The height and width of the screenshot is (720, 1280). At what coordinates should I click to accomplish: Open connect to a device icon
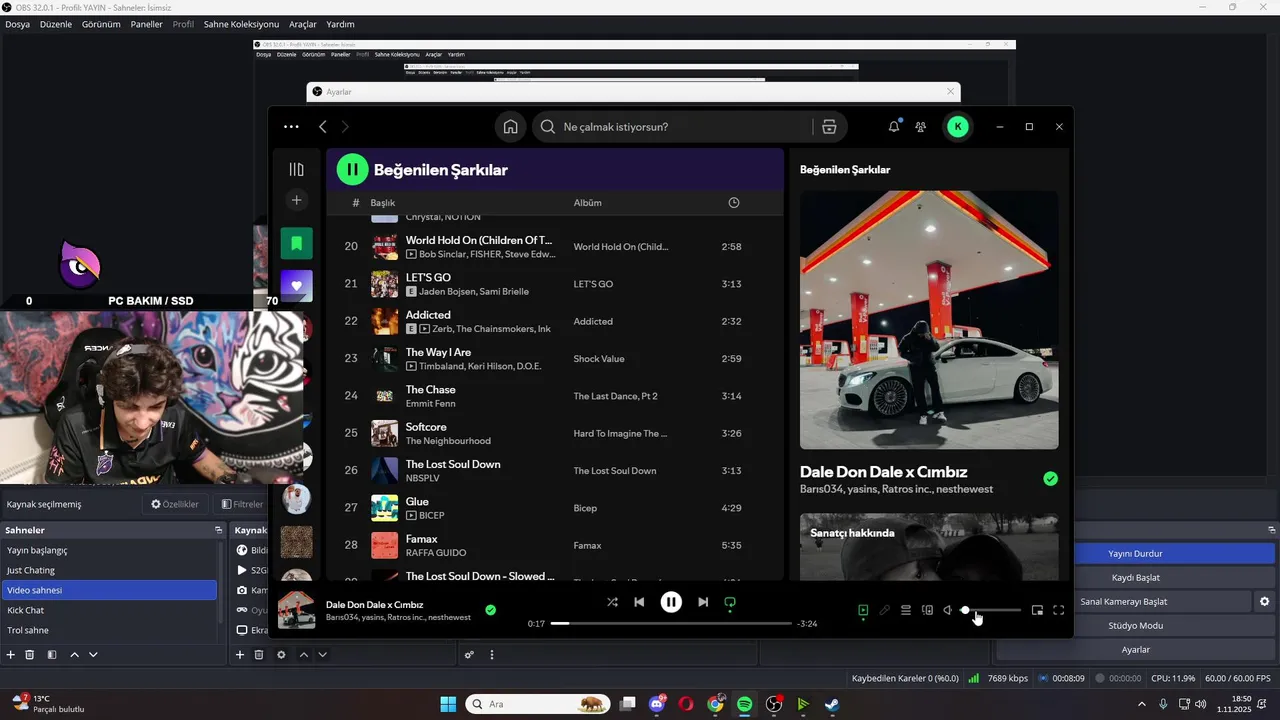[x=927, y=610]
